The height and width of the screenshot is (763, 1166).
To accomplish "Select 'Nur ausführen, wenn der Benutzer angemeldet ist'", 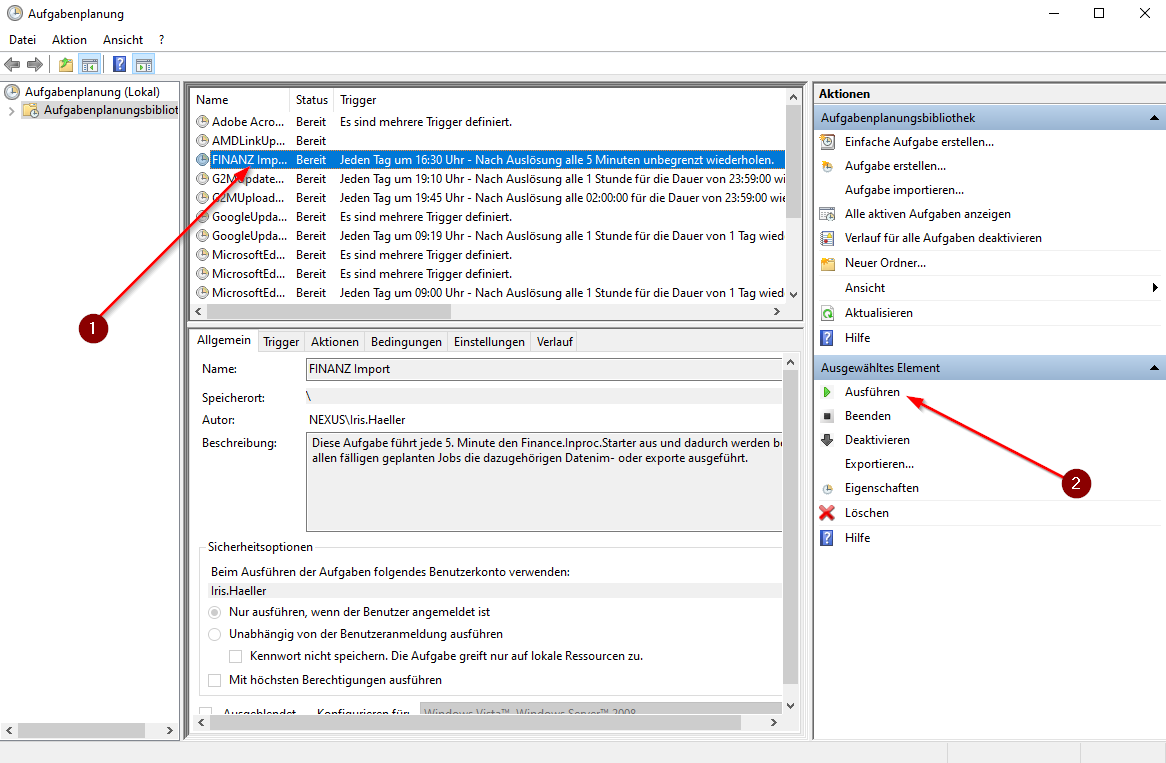I will click(215, 611).
